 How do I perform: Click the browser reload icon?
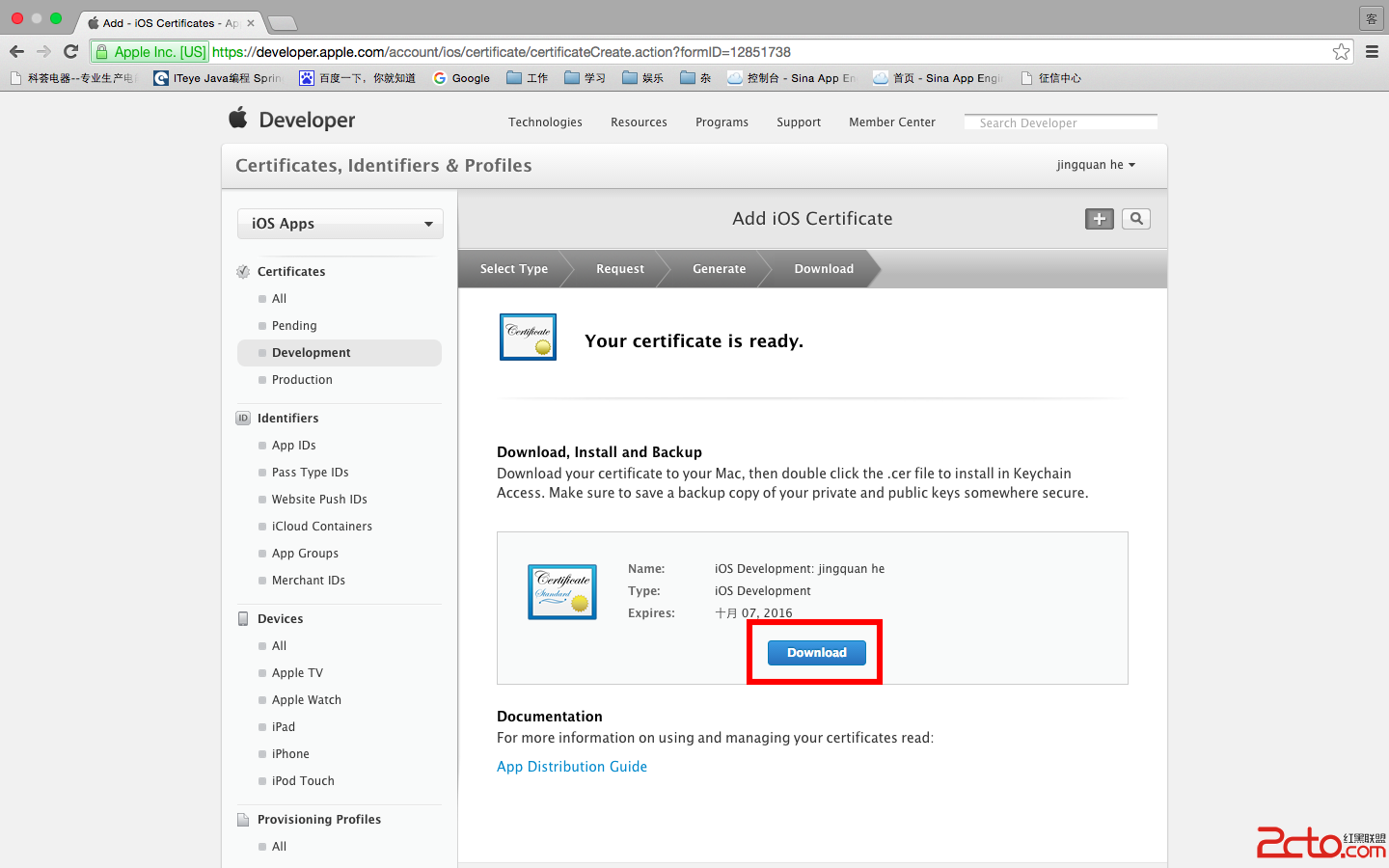[70, 52]
